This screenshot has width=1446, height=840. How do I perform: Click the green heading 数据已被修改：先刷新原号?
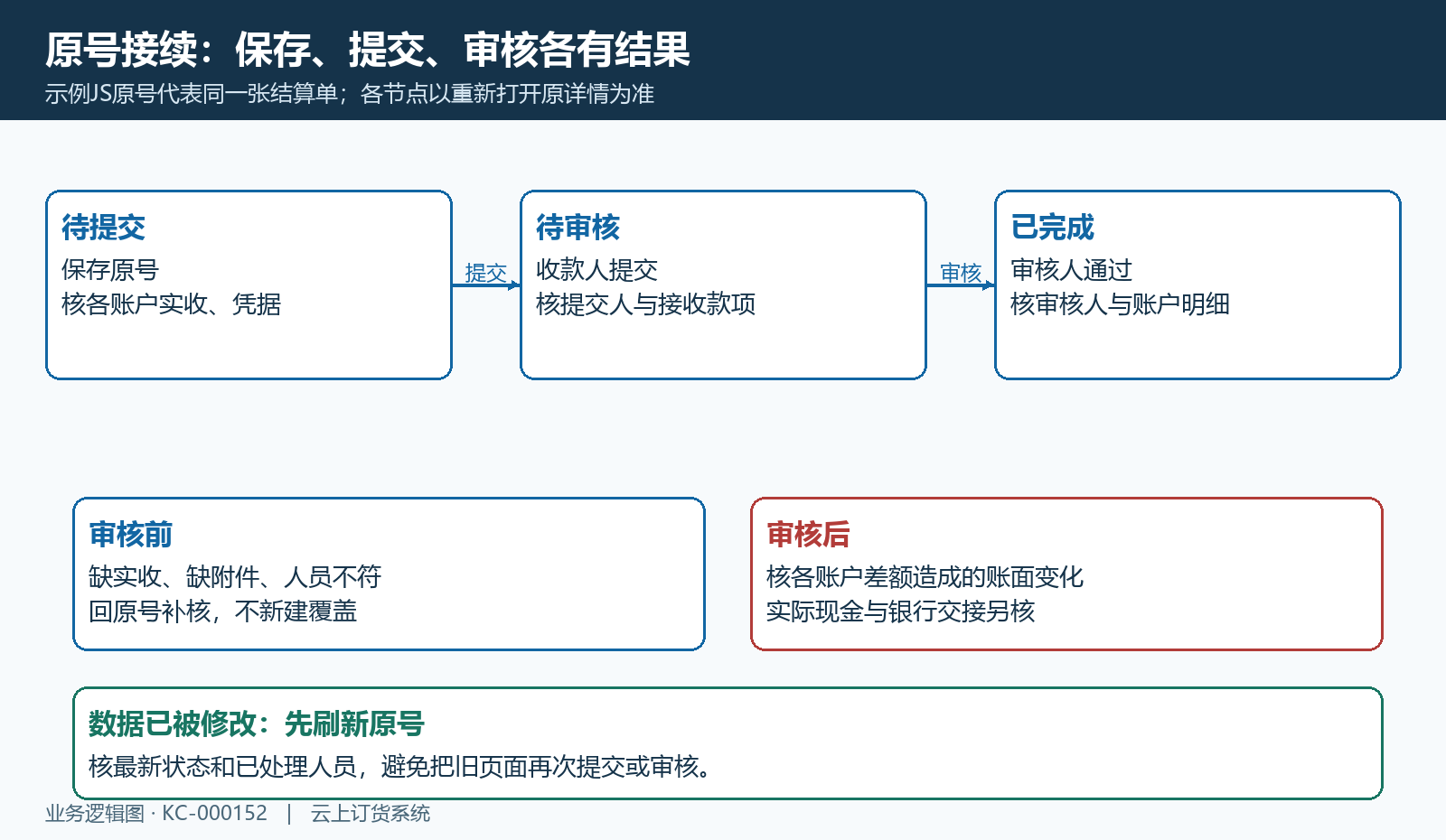[257, 723]
